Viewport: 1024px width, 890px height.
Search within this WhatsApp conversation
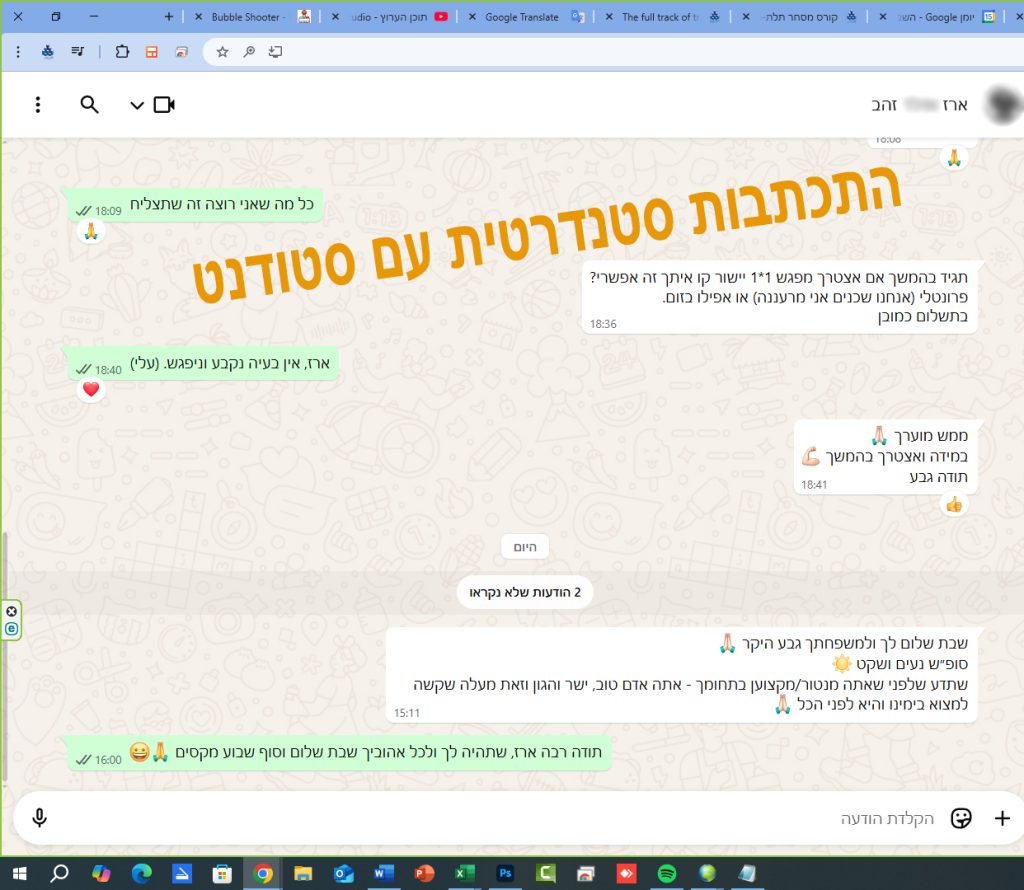pos(90,104)
